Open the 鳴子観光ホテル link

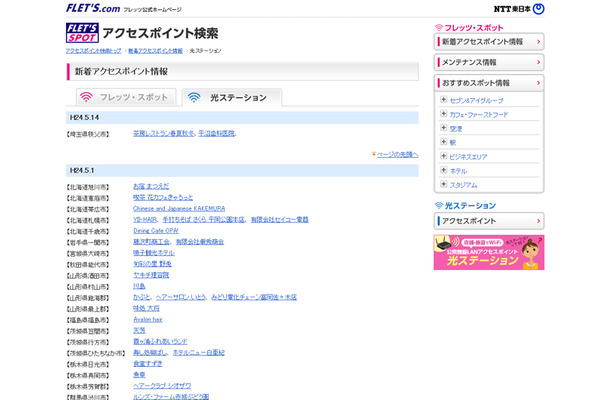click(154, 253)
